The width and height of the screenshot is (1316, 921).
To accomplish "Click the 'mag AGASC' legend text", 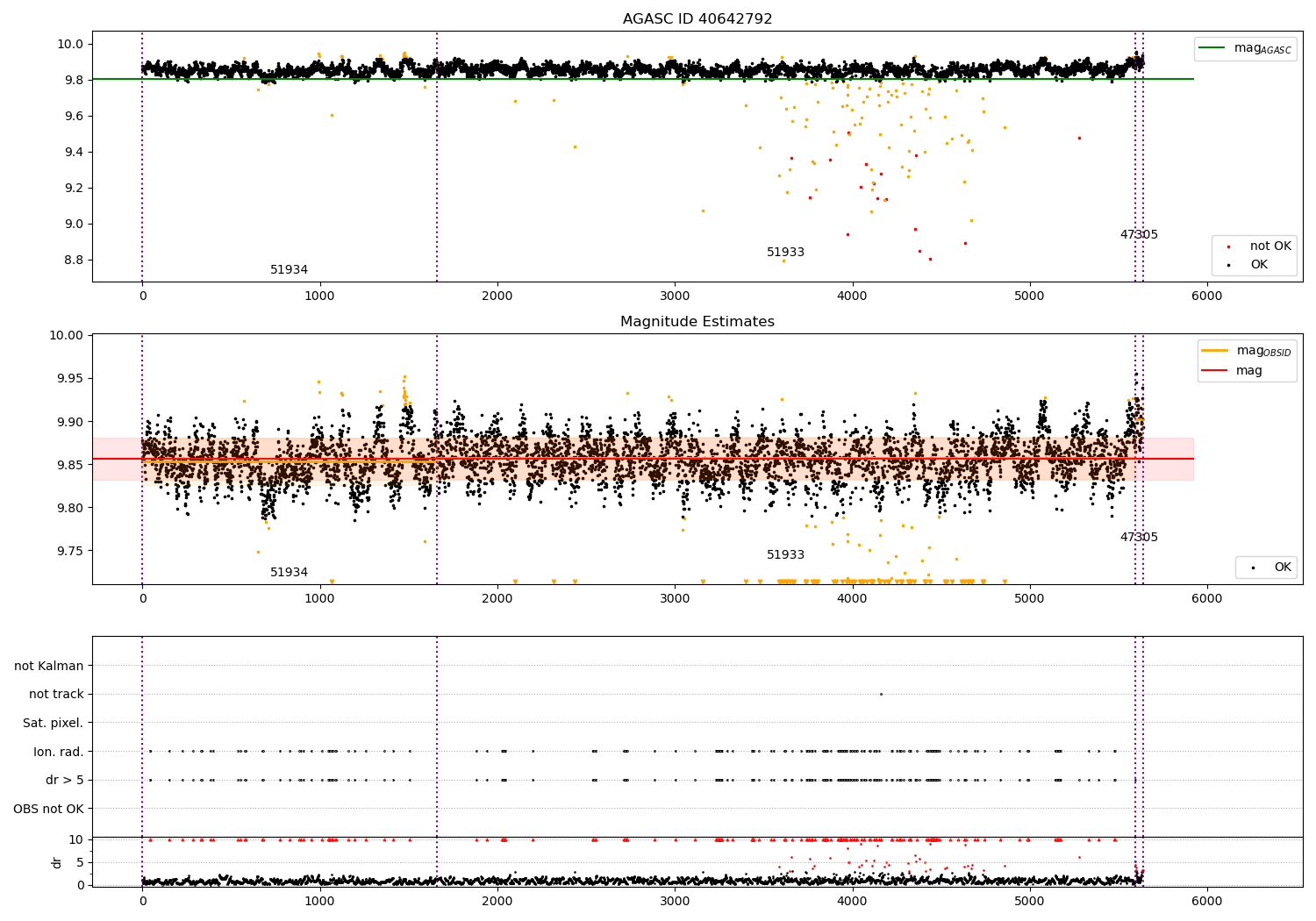I will point(1262,49).
